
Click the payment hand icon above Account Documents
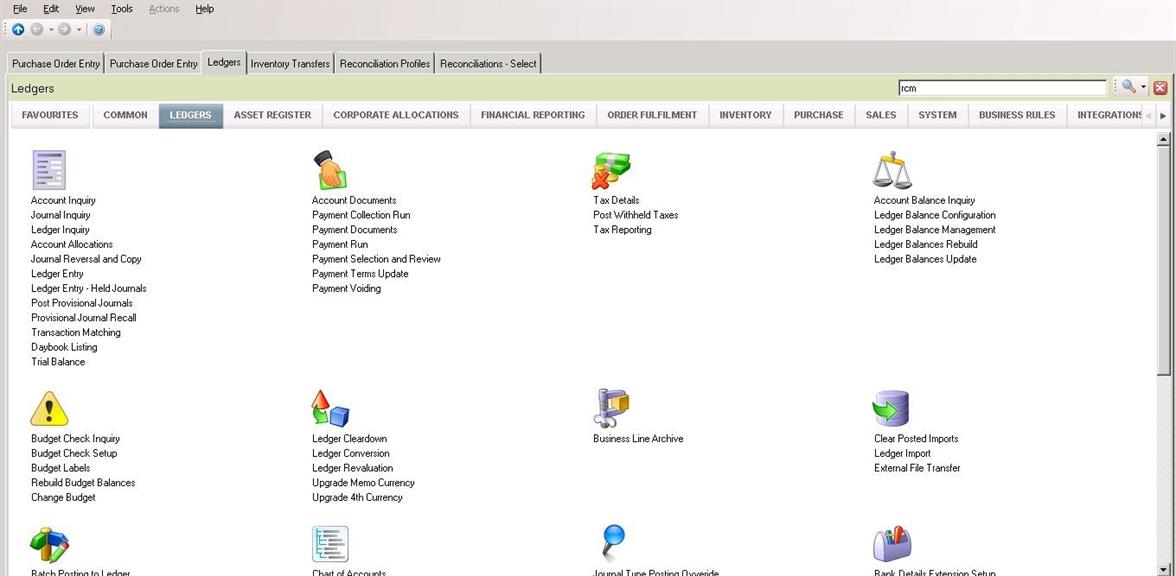click(330, 170)
